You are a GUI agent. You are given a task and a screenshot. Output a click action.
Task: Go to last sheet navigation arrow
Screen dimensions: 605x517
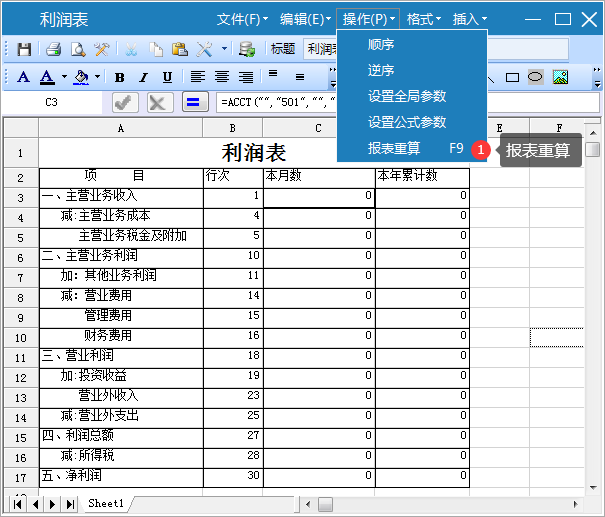click(70, 504)
